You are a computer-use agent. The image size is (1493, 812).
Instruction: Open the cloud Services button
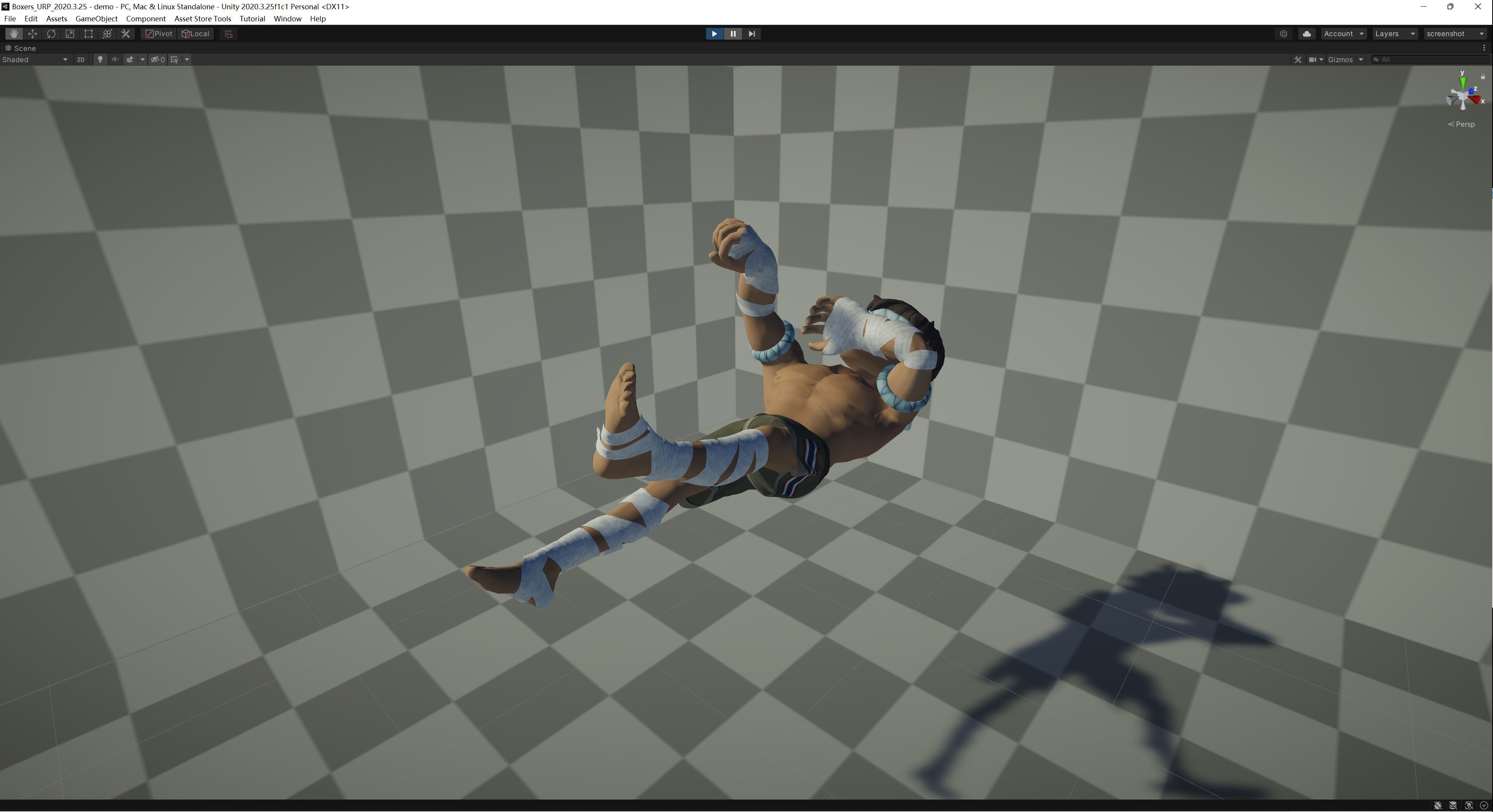1306,34
